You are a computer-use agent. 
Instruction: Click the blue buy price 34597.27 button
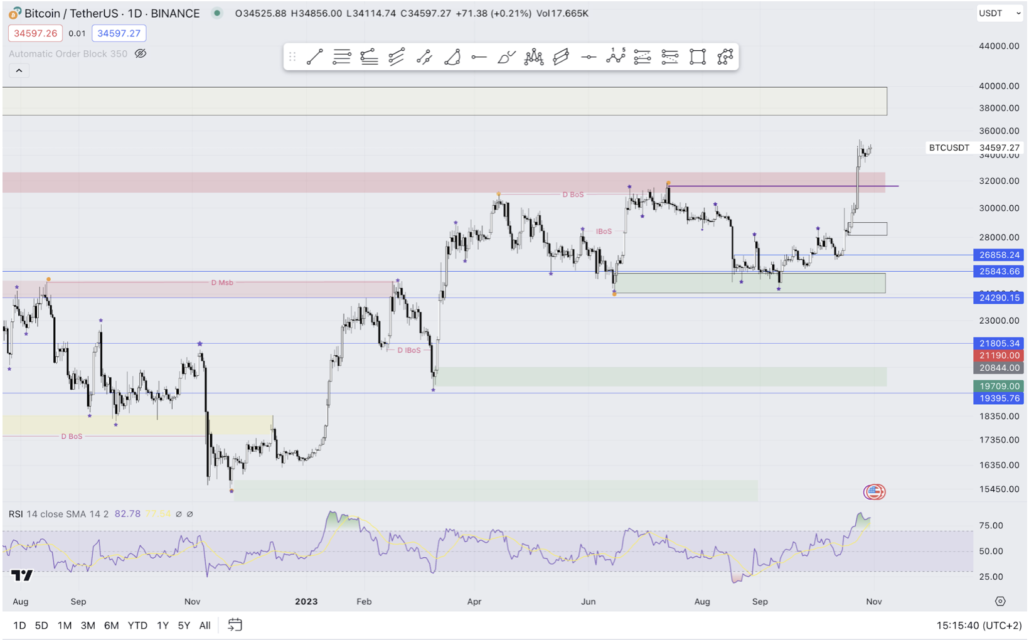(x=119, y=33)
